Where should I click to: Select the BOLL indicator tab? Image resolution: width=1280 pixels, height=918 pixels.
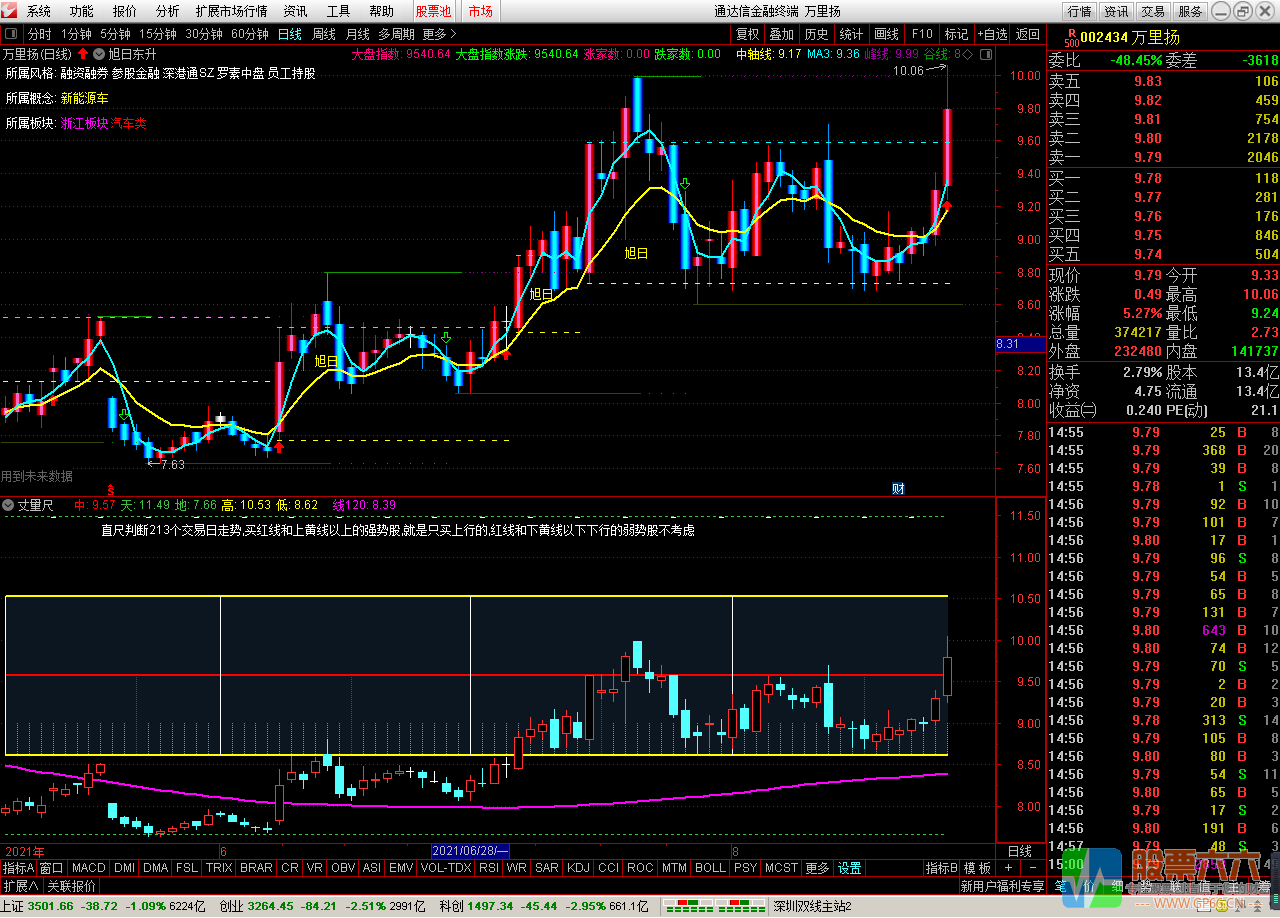click(710, 868)
